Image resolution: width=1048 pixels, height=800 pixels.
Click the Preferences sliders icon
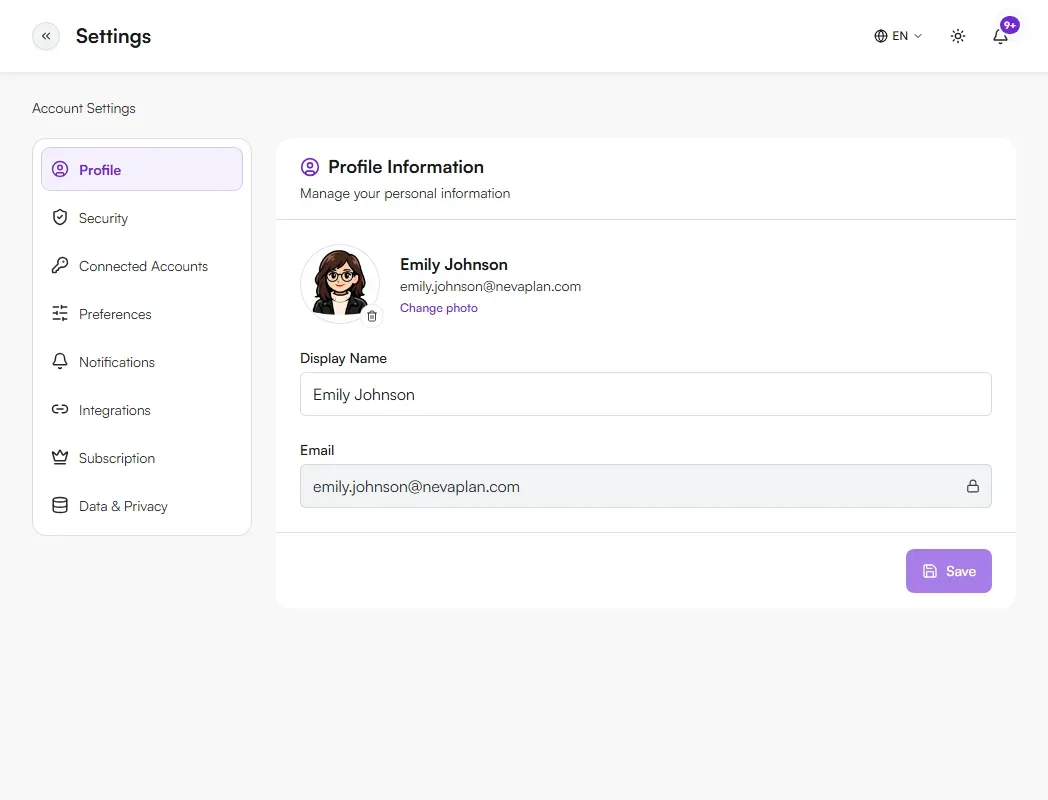(x=60, y=313)
